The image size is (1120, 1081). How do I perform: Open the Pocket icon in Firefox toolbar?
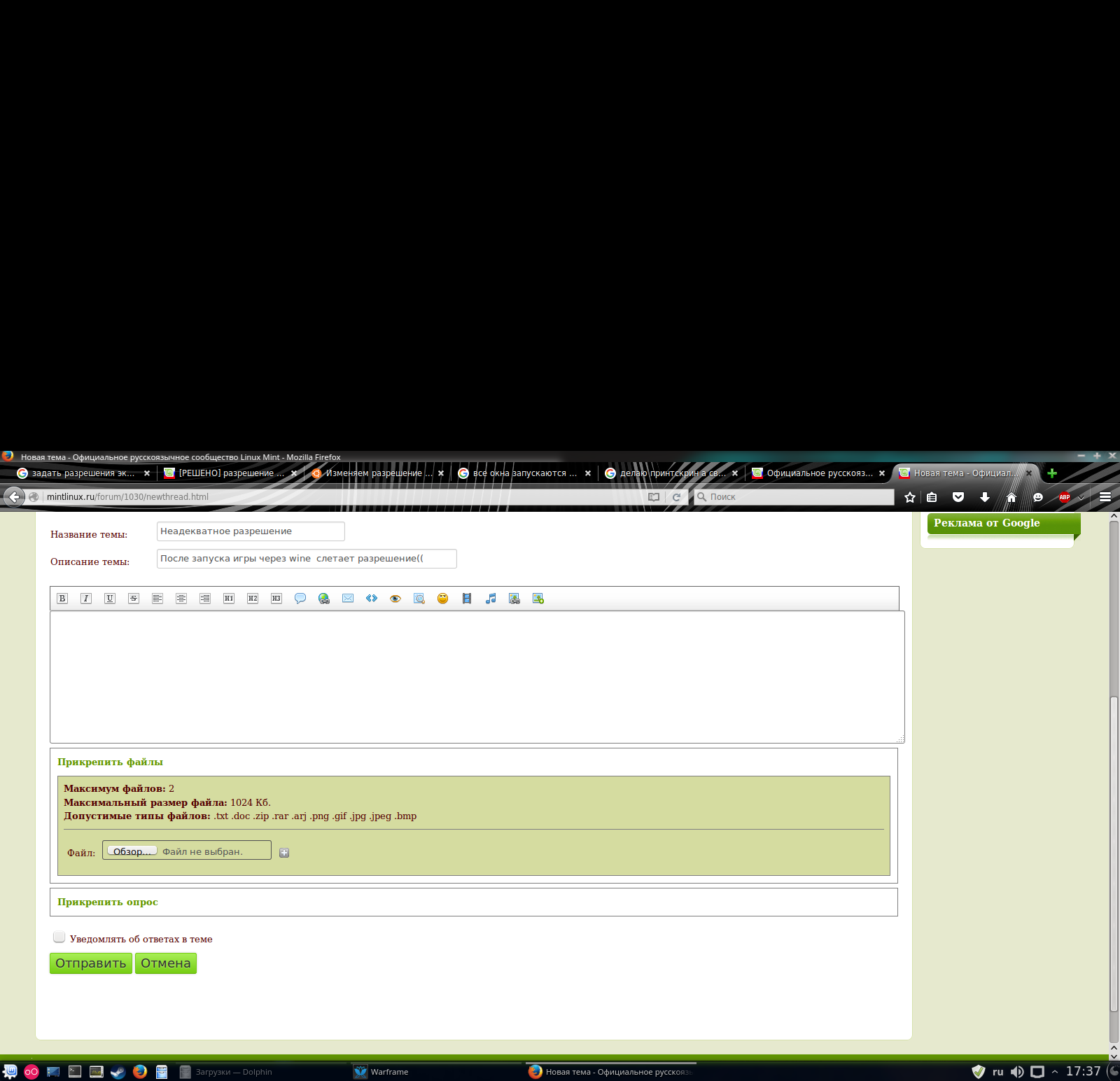point(958,497)
